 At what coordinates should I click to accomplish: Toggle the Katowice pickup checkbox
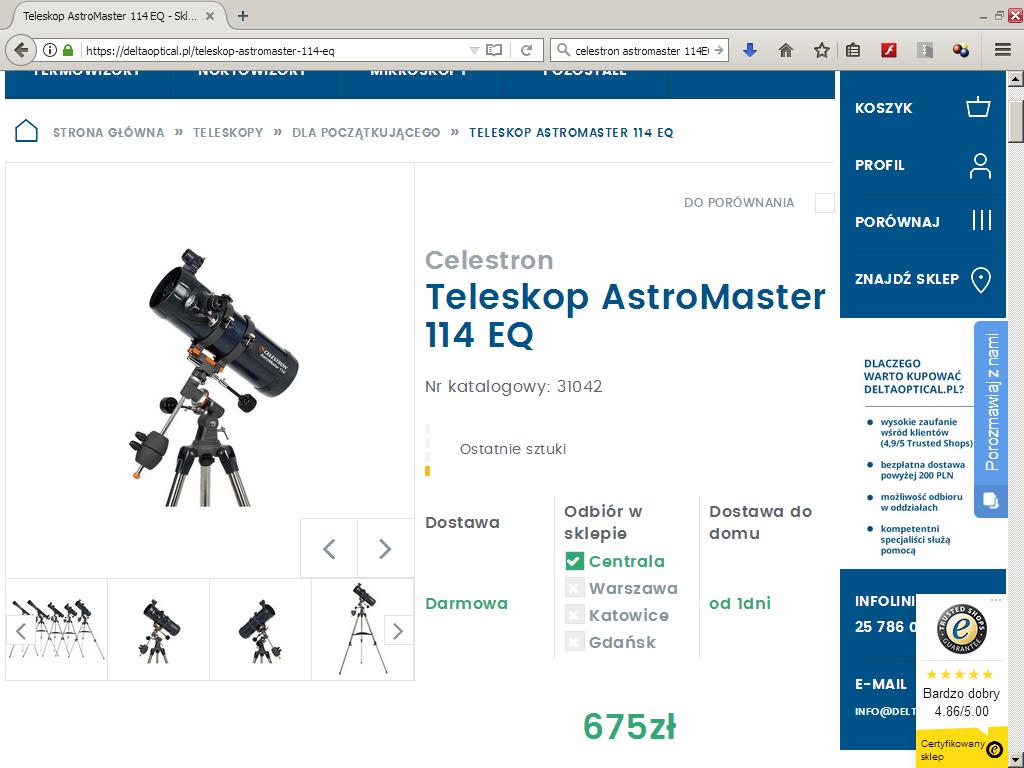click(x=574, y=615)
